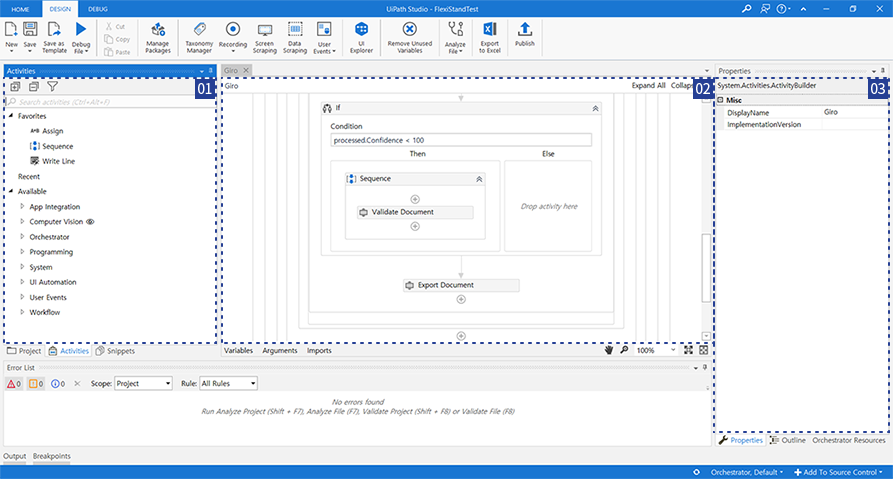Viewport: 893px width, 479px height.
Task: Click Remove Unused Variables
Action: pos(409,38)
